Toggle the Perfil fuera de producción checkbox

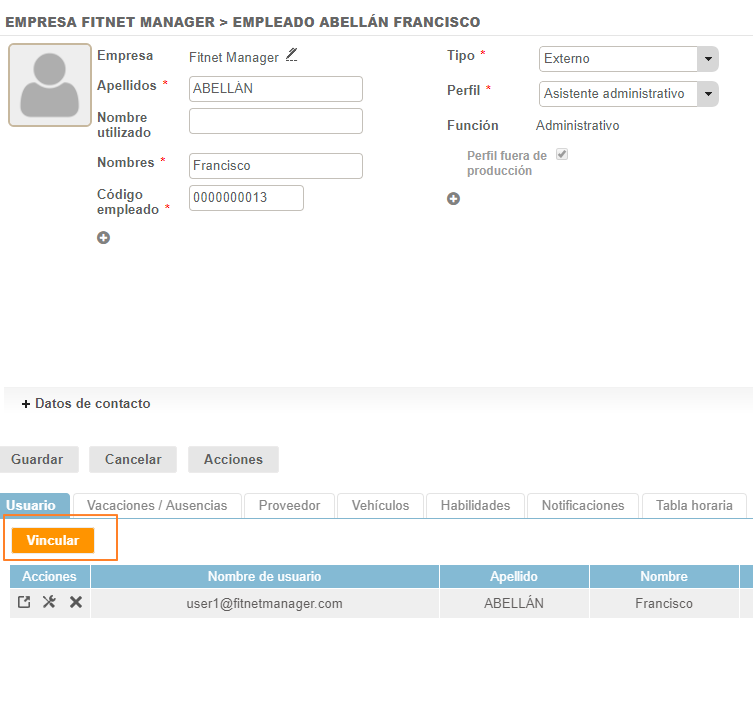[x=562, y=155]
